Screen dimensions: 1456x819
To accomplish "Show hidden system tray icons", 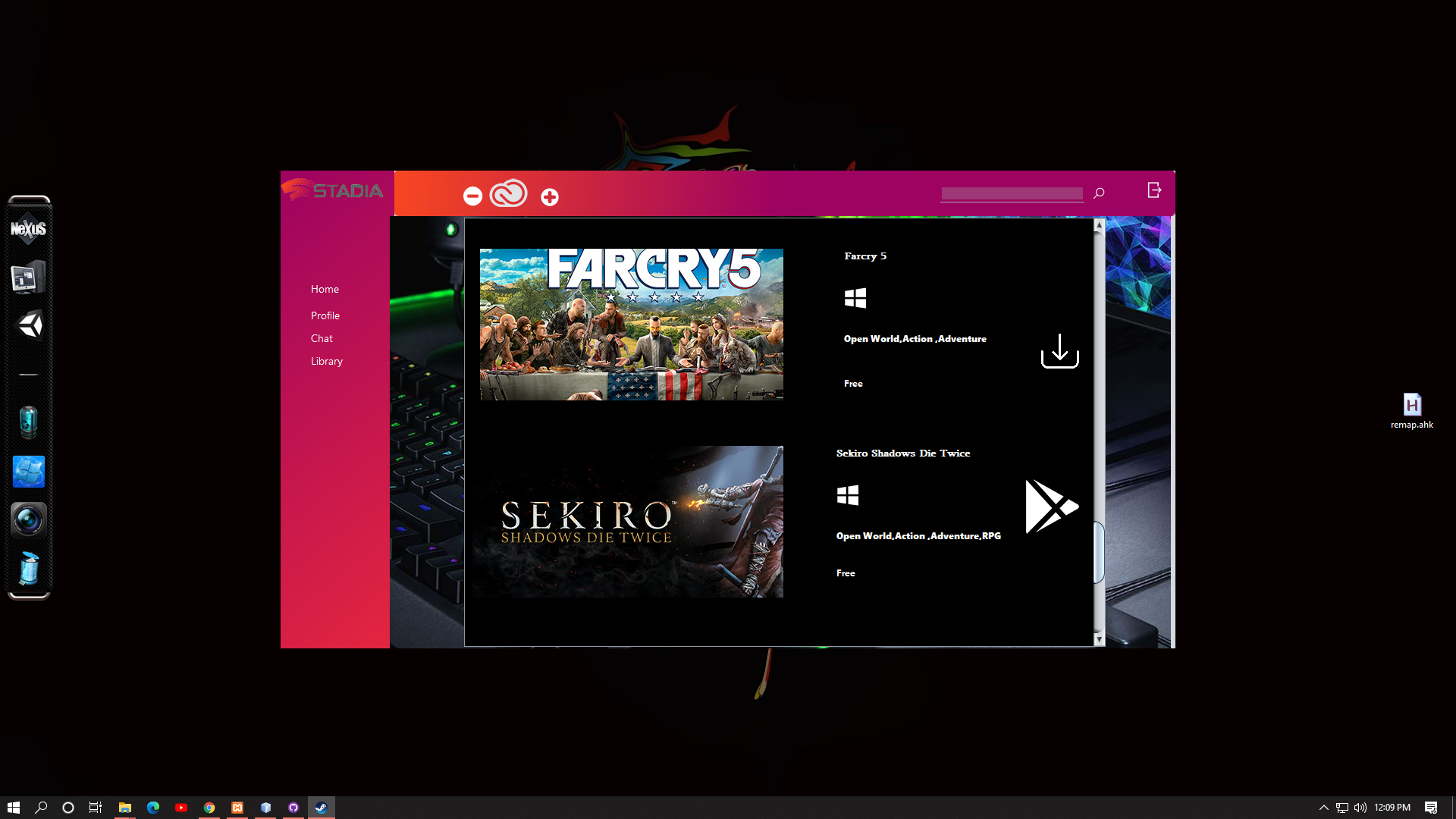I will tap(1324, 808).
